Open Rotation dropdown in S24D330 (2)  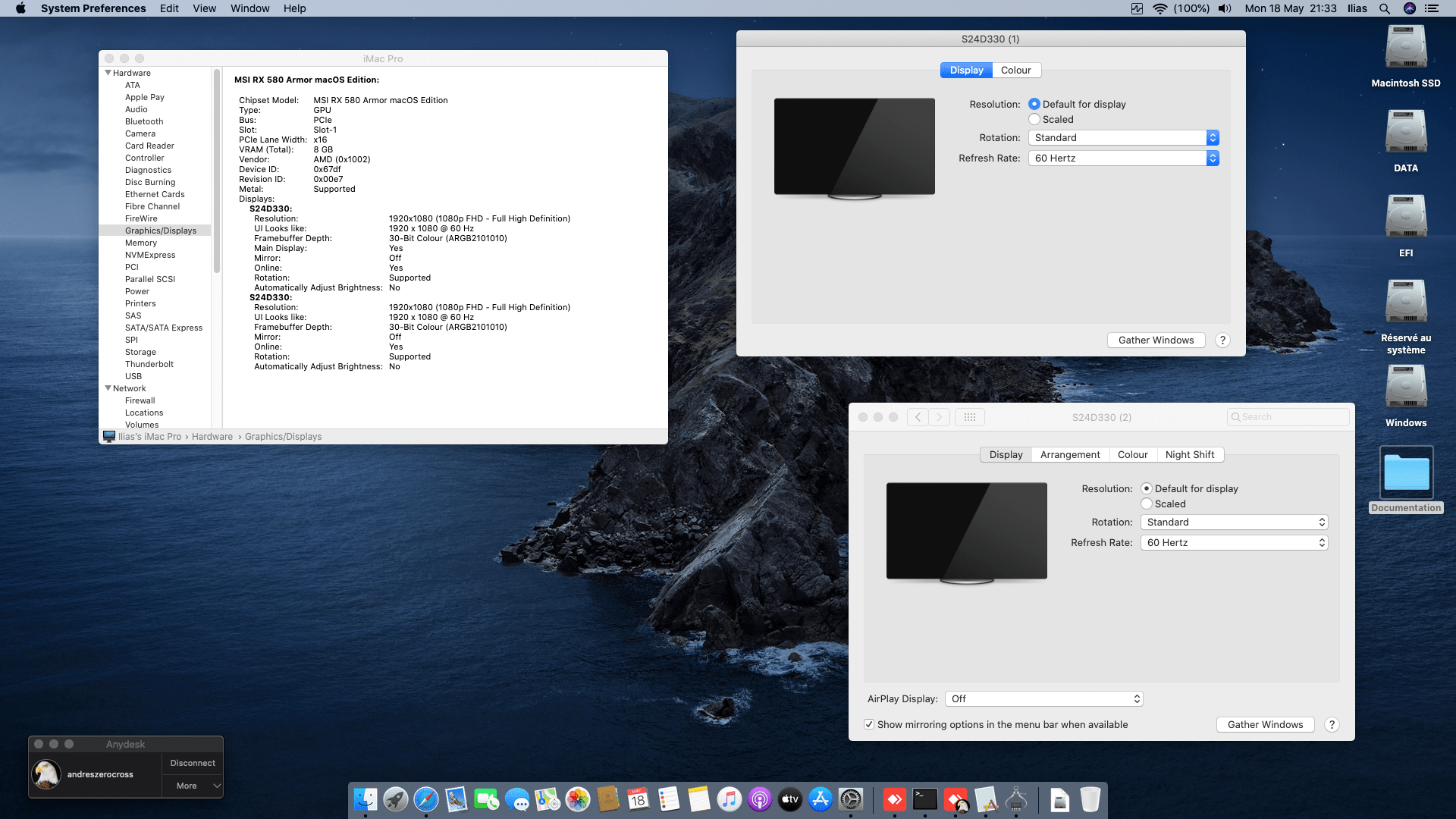point(1235,522)
